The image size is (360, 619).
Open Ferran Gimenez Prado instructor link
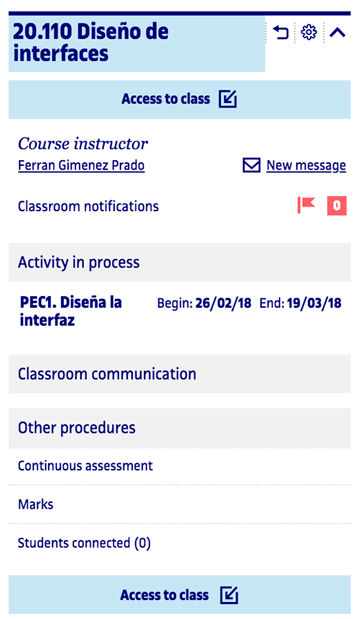(x=81, y=165)
